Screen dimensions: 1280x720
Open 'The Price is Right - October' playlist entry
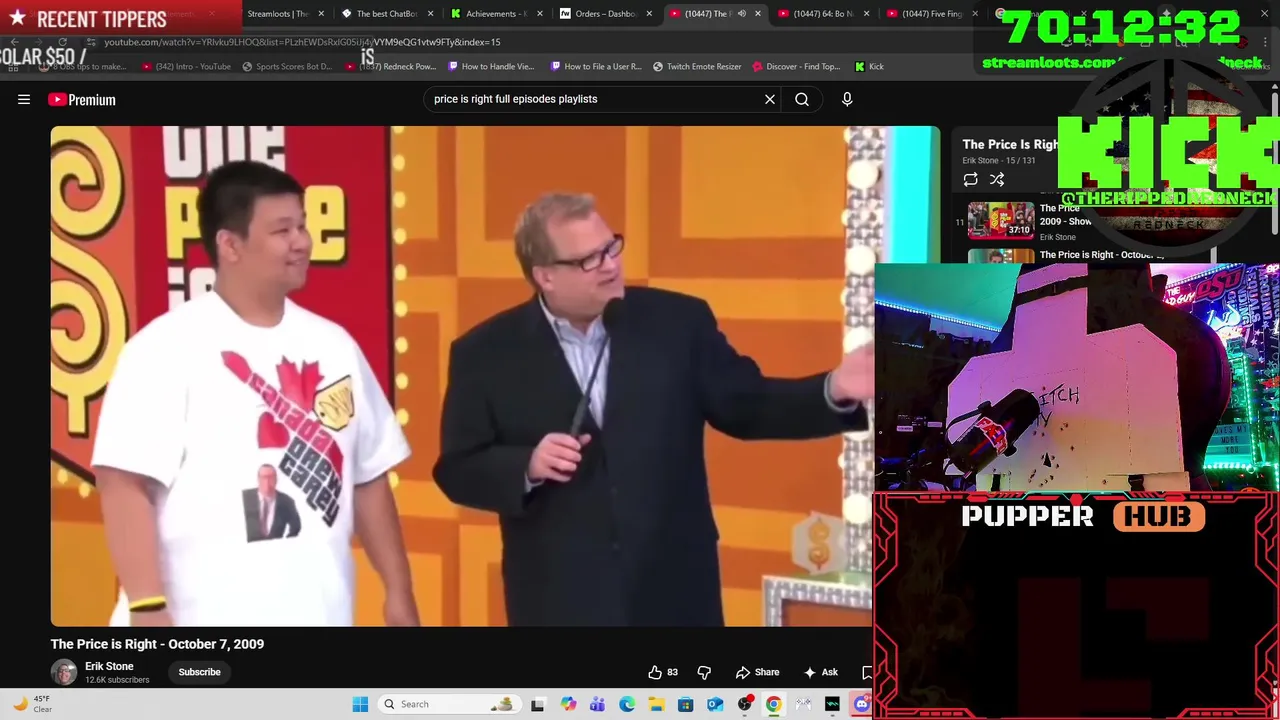[1101, 255]
